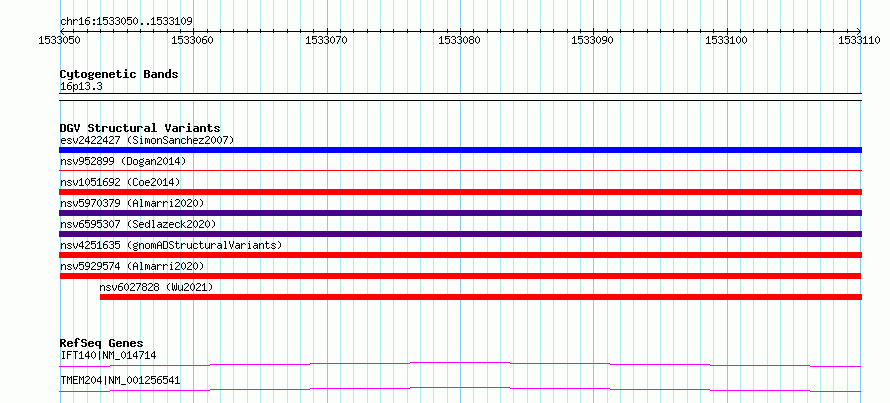Click the right arrowhead of the ruler
890x403 pixels.
[859, 32]
